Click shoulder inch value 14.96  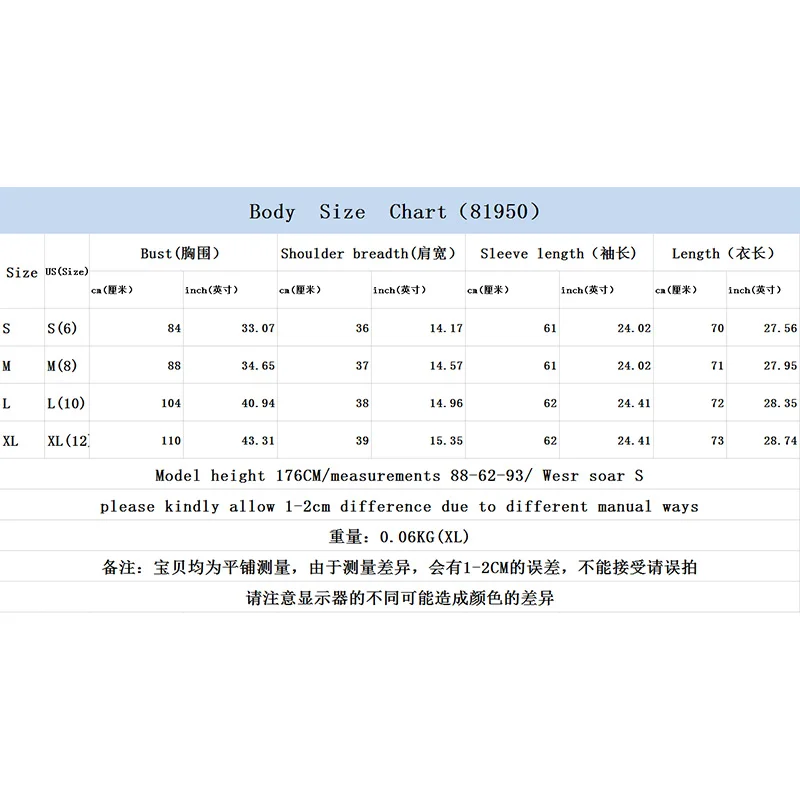pos(446,404)
